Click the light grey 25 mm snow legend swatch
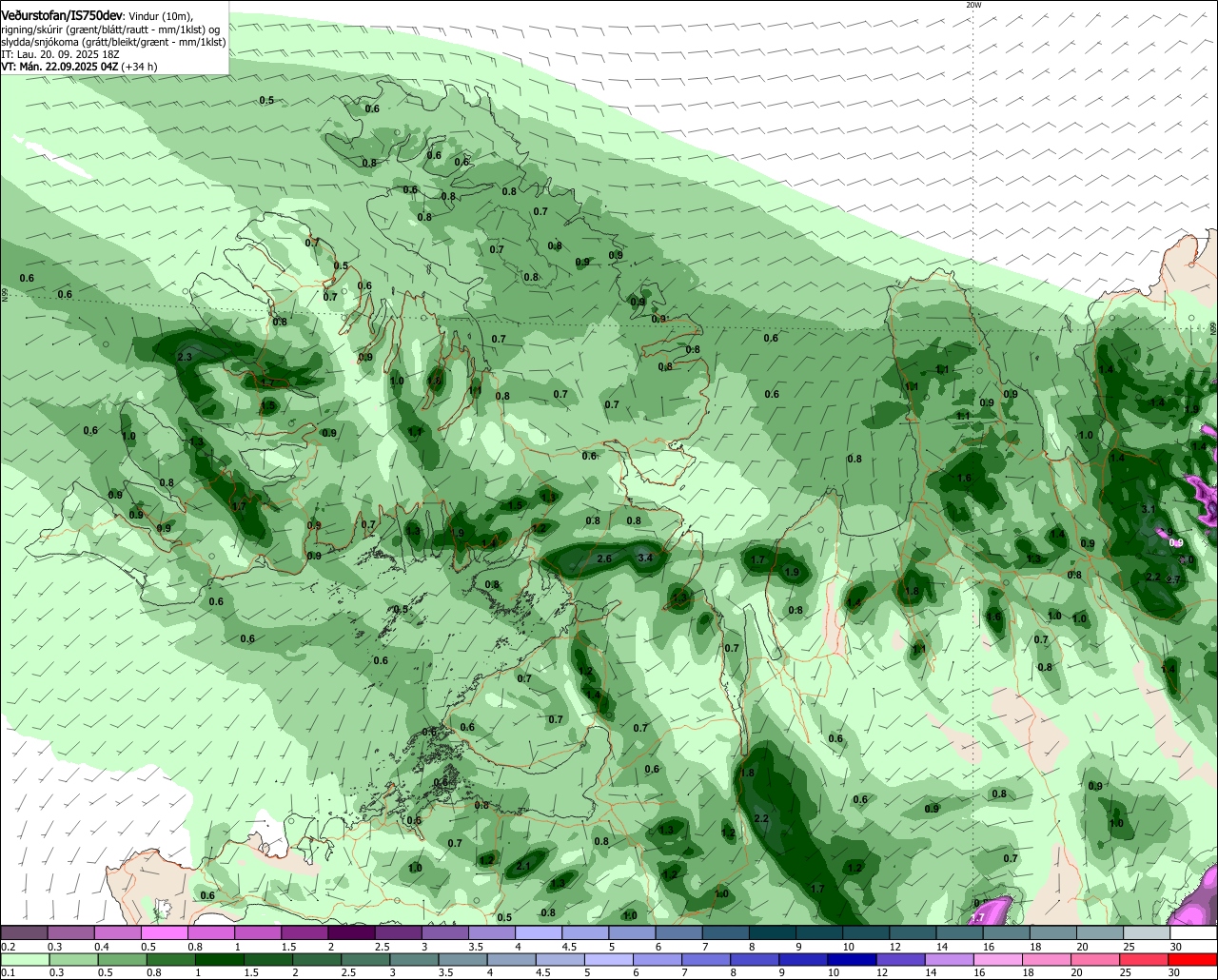 [x=1147, y=933]
